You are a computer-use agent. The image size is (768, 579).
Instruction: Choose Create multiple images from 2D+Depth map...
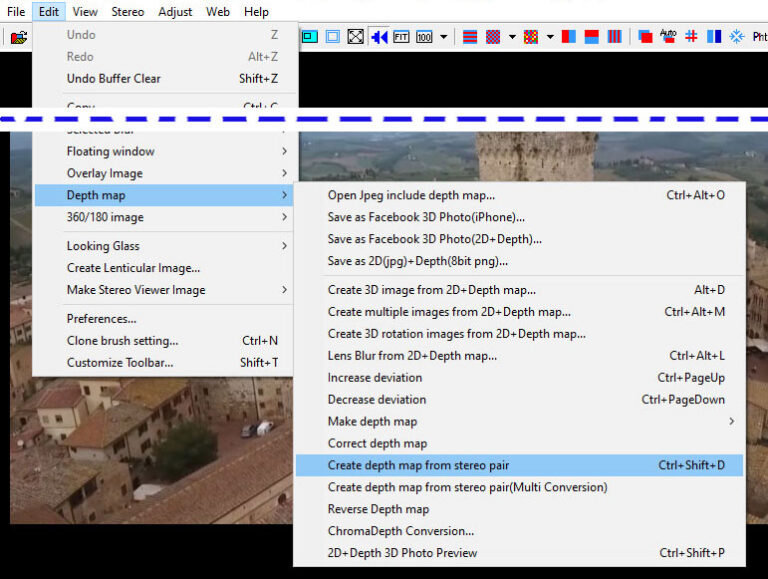pyautogui.click(x=519, y=312)
